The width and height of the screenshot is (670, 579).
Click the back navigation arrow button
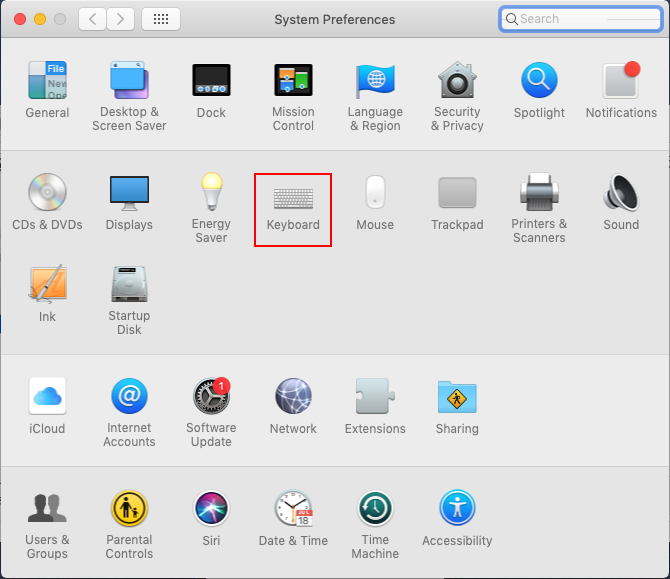click(x=92, y=19)
